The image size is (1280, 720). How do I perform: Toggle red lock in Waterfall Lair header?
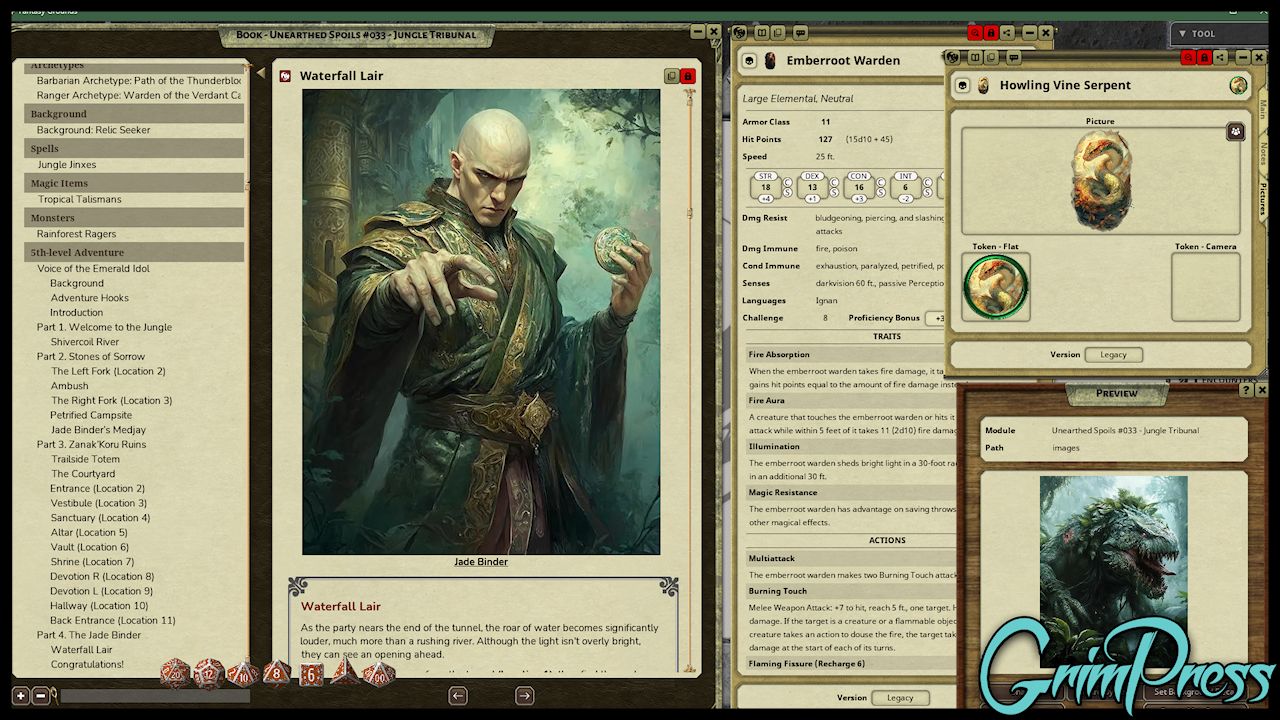pyautogui.click(x=687, y=76)
